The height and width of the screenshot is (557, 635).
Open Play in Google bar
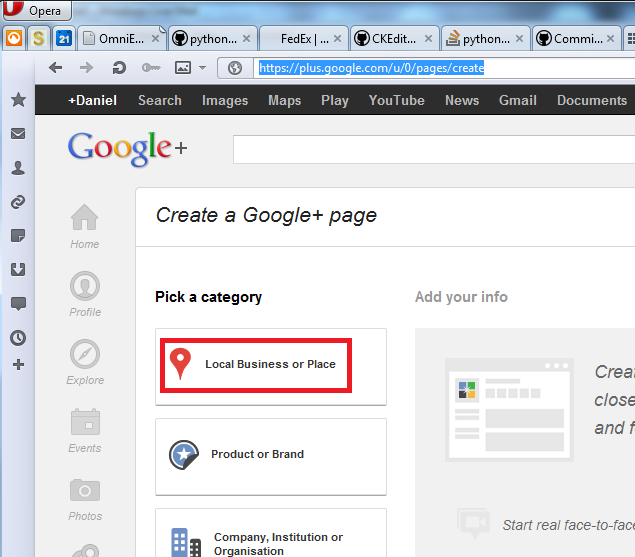(x=335, y=100)
